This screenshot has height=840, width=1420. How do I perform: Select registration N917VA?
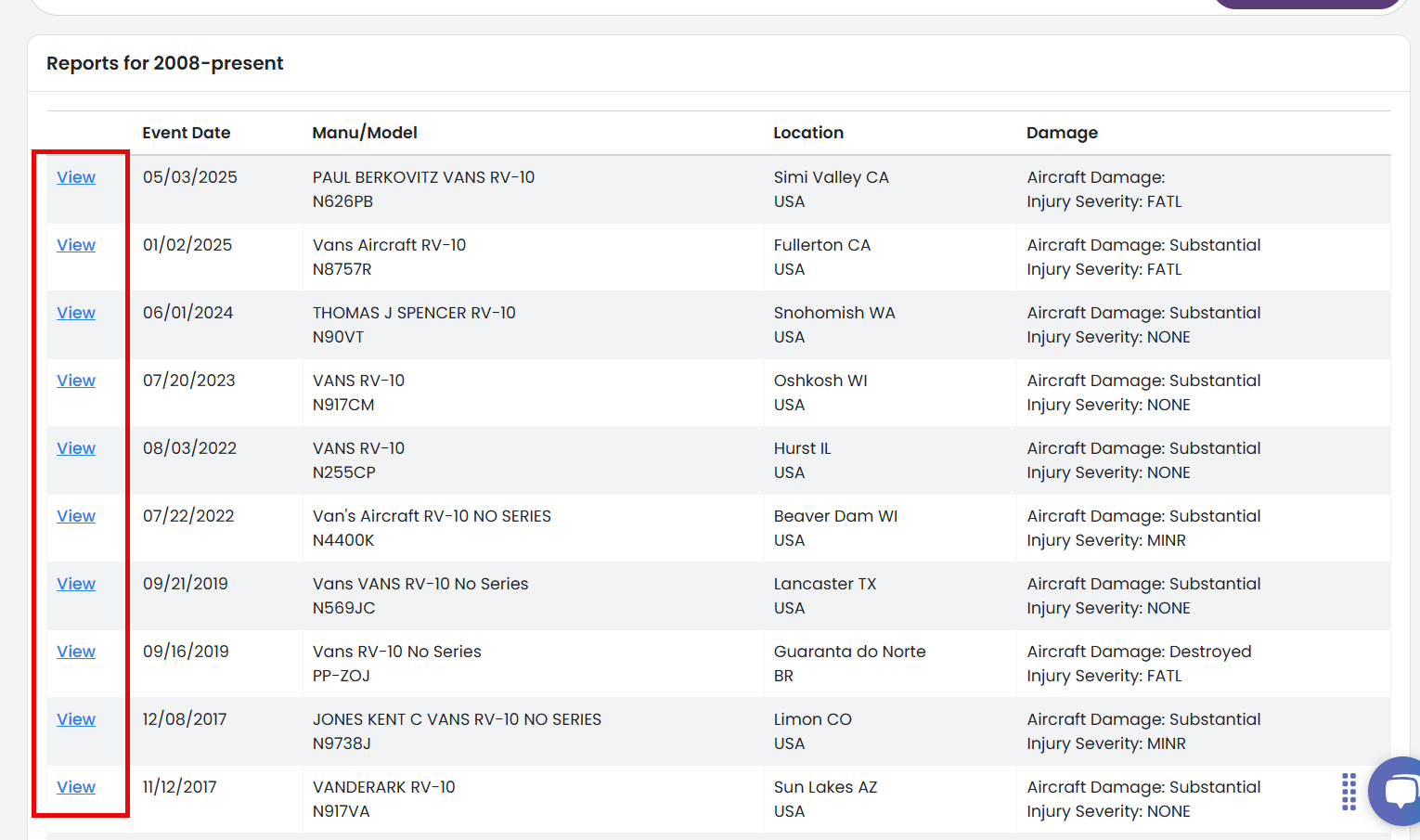pos(342,811)
